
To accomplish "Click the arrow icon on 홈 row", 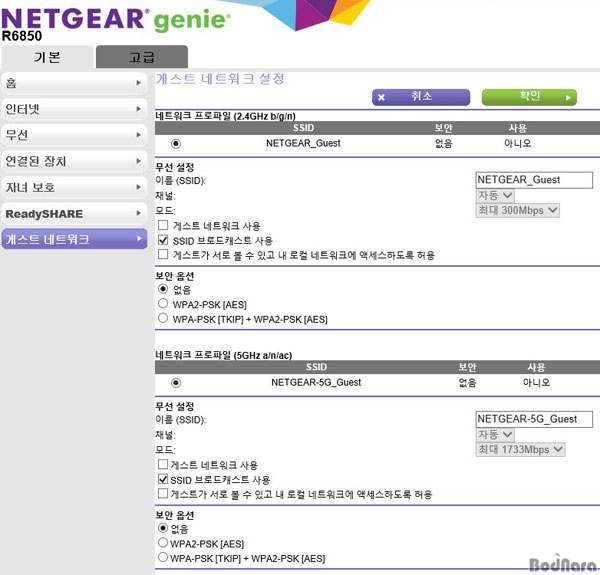I will click(139, 83).
